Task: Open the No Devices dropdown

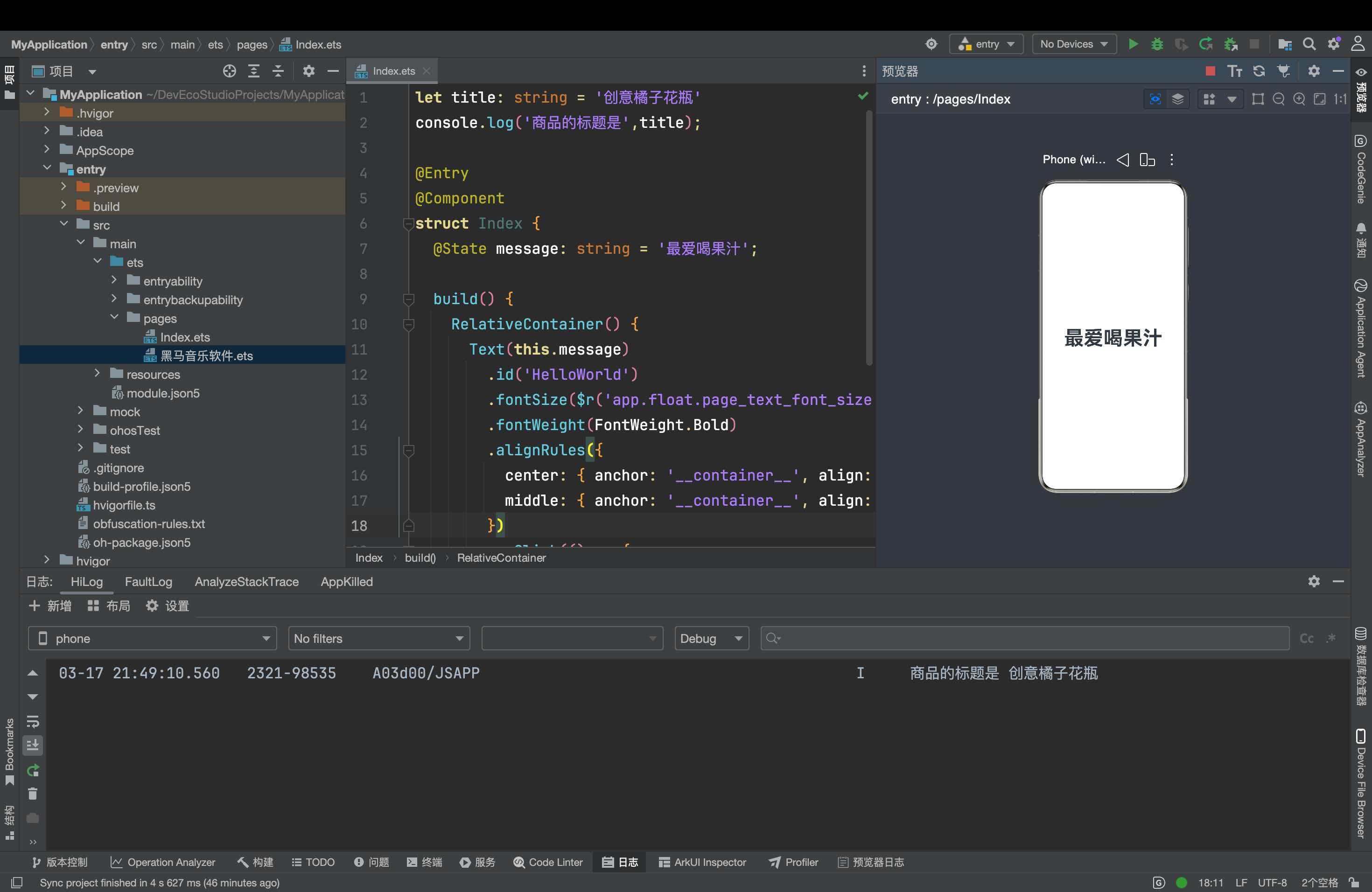Action: 1073,44
